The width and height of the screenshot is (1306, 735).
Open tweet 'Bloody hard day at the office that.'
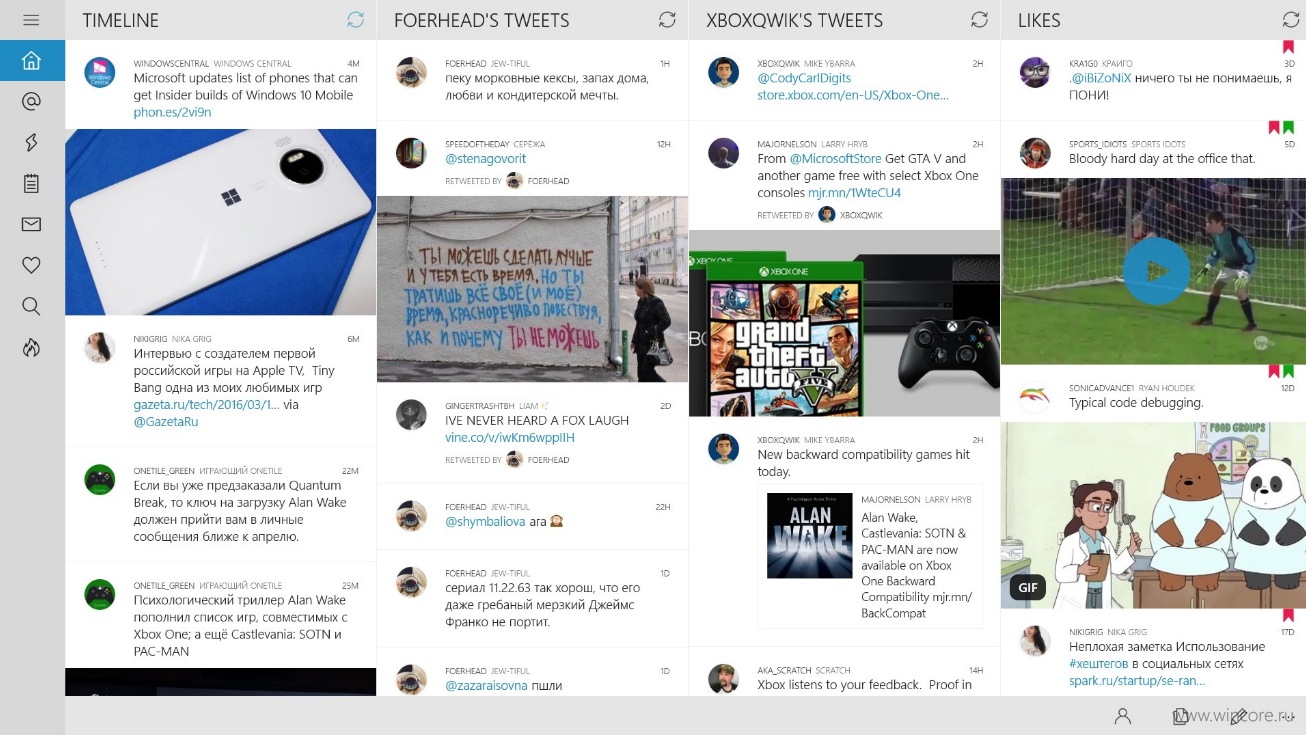tap(1161, 159)
